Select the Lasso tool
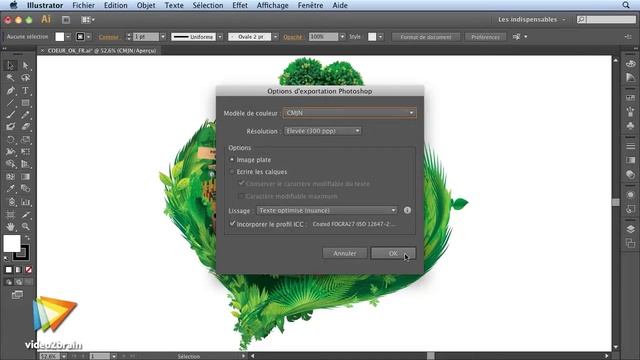 tap(25, 78)
